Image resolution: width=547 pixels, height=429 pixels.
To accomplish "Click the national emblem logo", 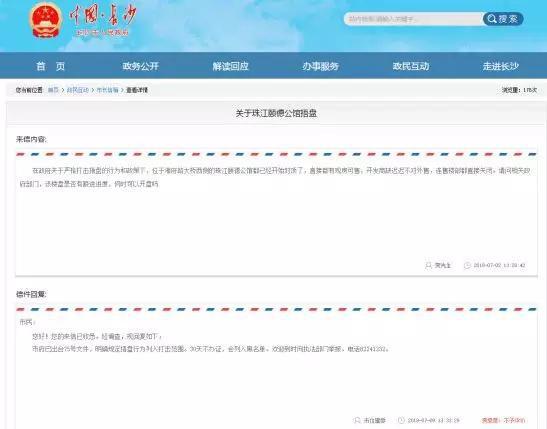I will click(x=46, y=20).
